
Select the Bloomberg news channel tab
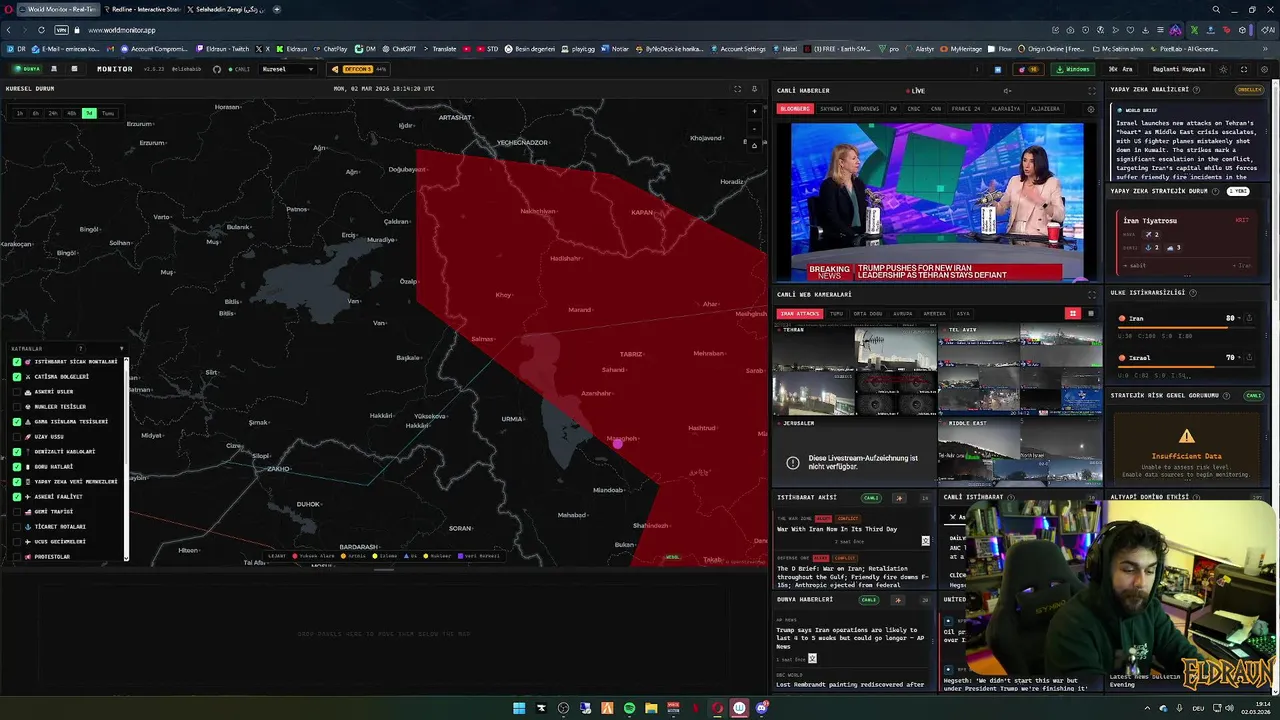(795, 109)
